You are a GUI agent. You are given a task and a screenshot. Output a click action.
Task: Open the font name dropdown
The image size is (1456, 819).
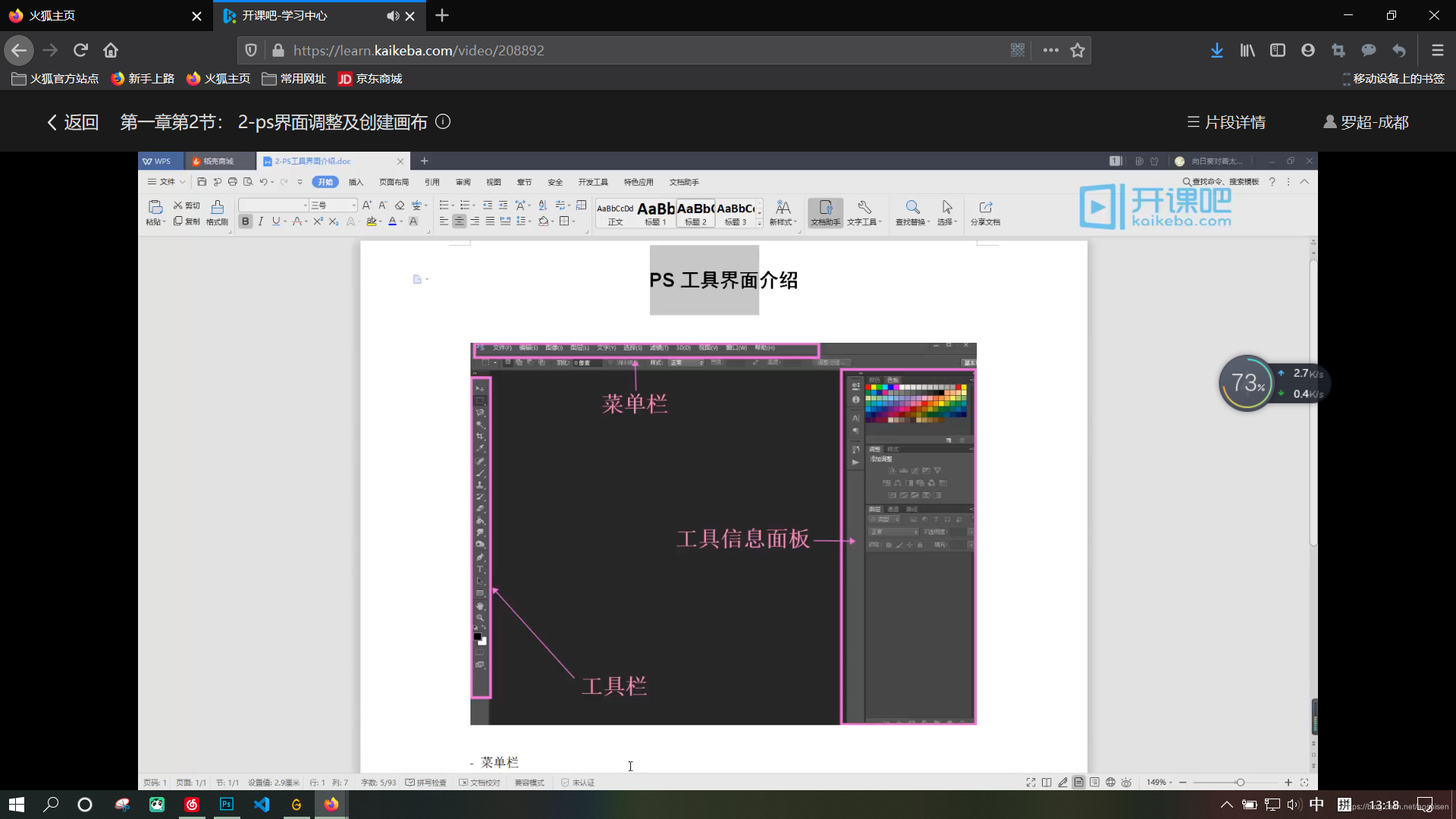click(306, 206)
